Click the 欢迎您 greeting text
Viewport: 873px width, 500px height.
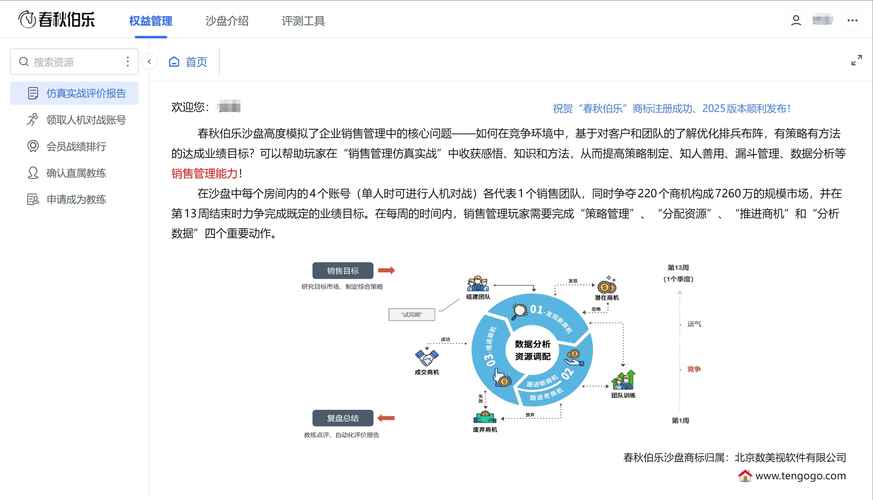click(190, 107)
